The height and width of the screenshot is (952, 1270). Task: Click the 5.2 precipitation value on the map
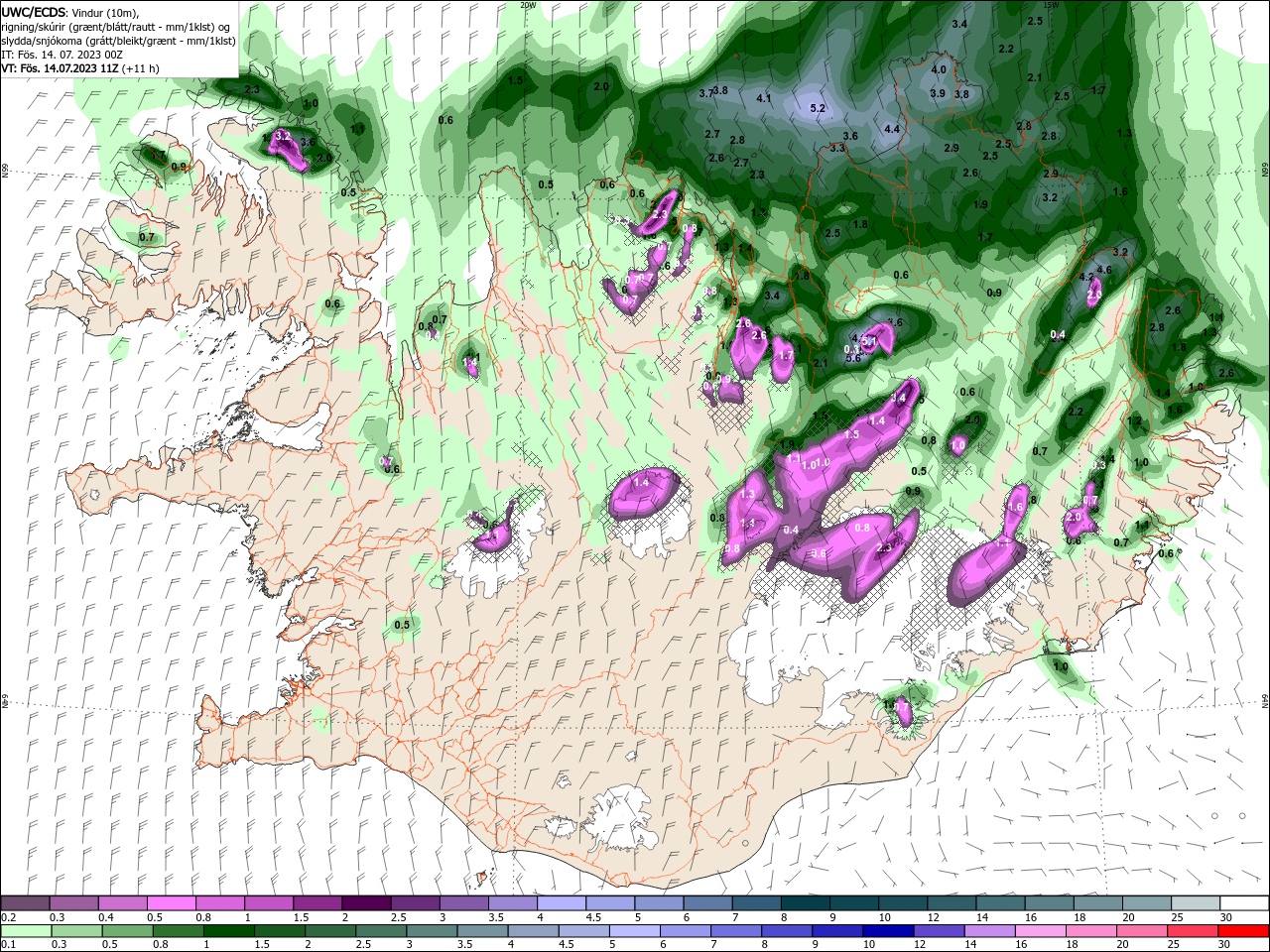(x=819, y=108)
